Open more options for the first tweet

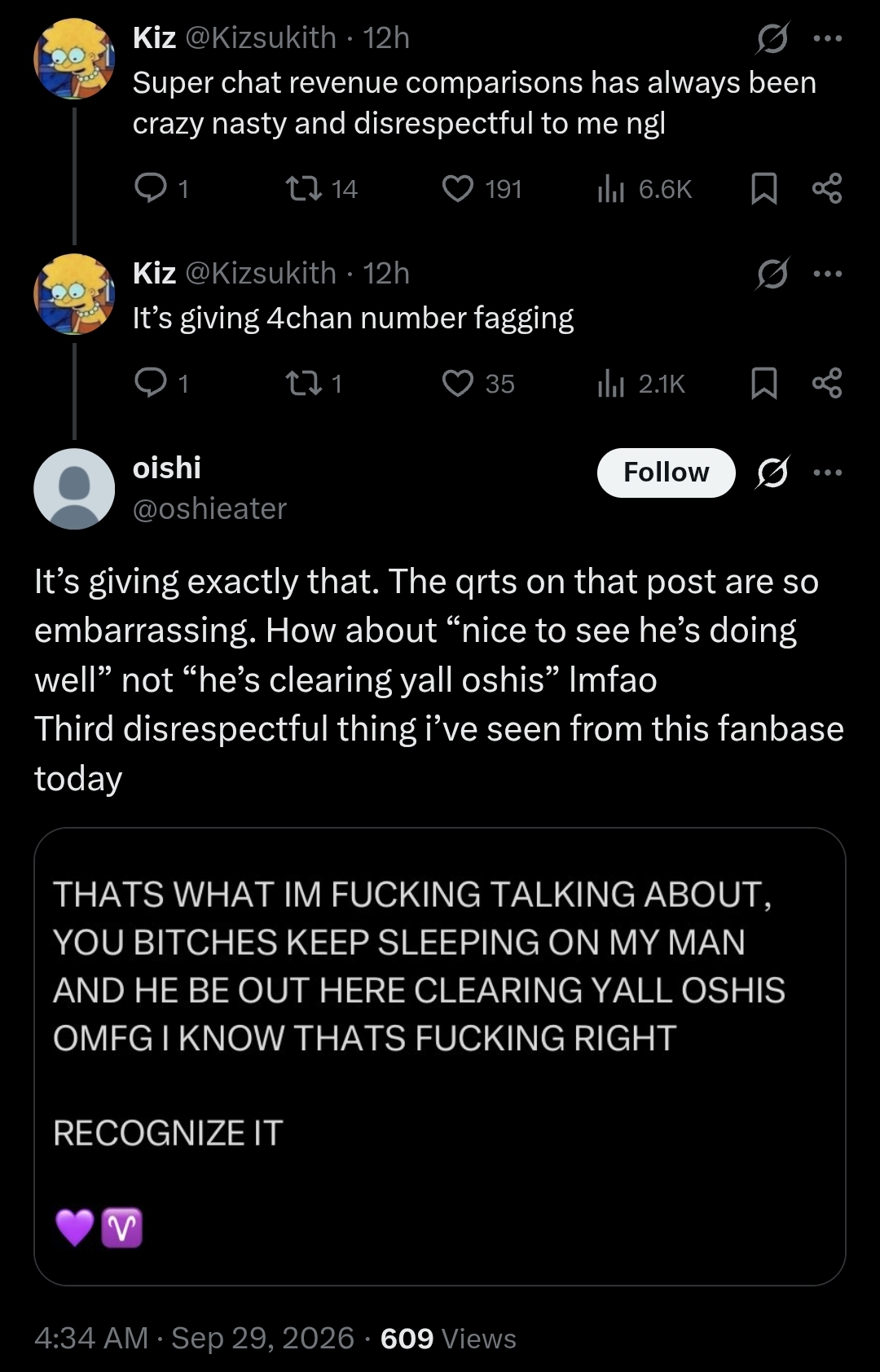[828, 38]
